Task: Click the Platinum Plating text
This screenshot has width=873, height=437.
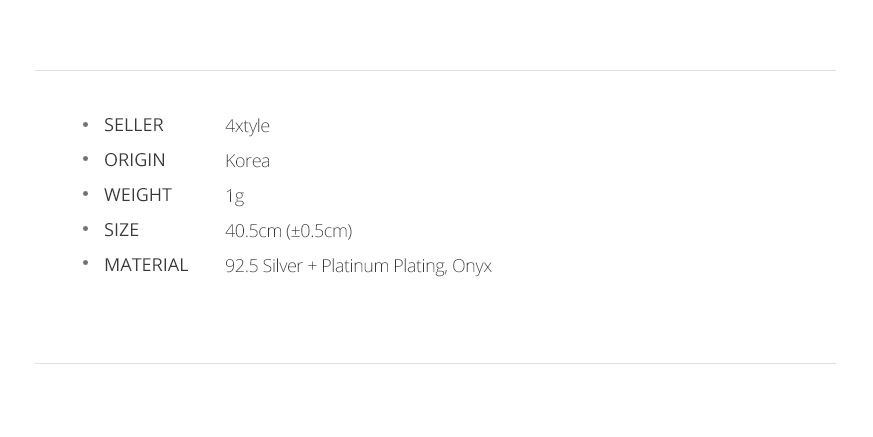Action: point(384,267)
